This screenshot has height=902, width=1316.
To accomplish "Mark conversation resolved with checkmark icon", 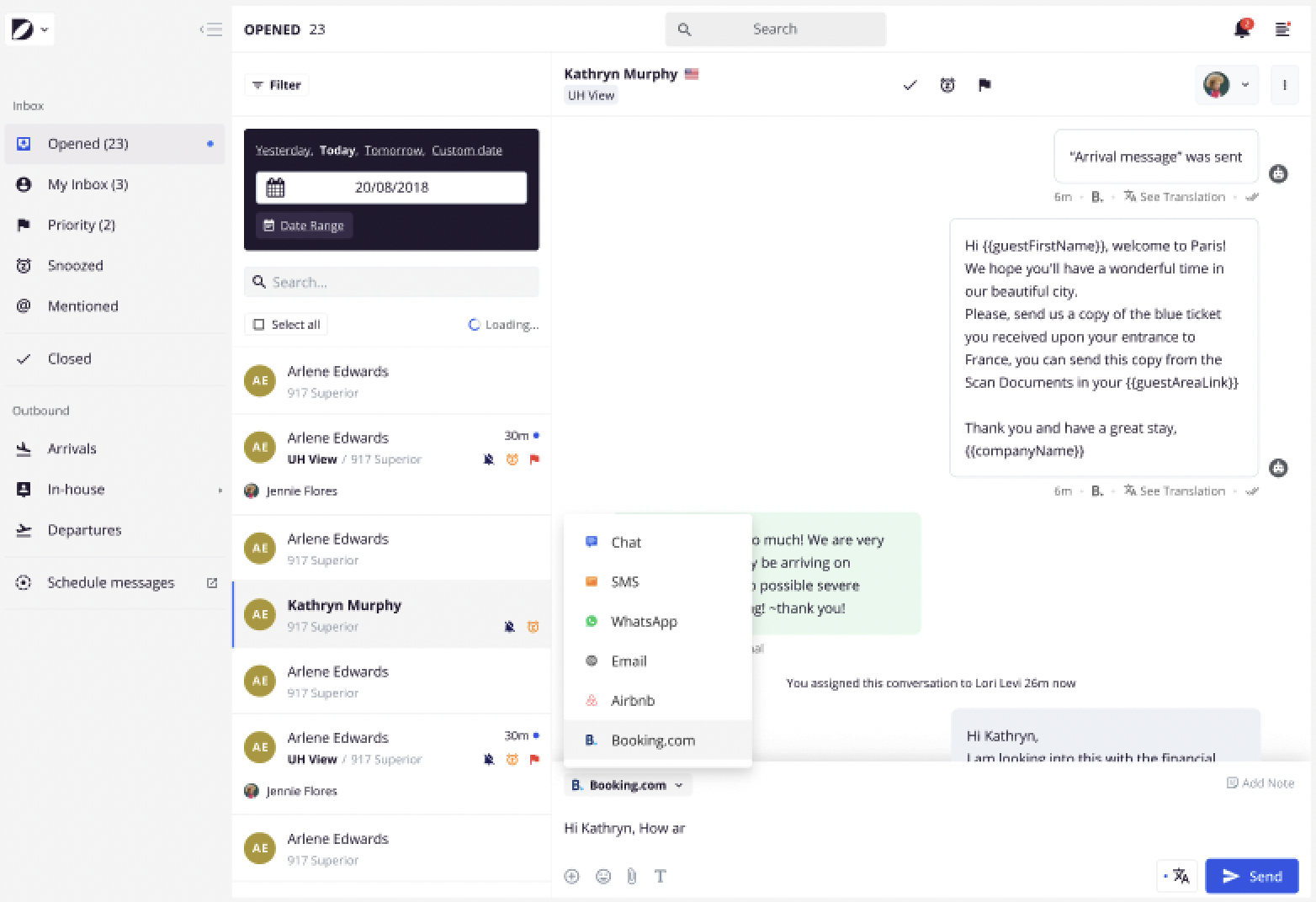I will point(910,85).
